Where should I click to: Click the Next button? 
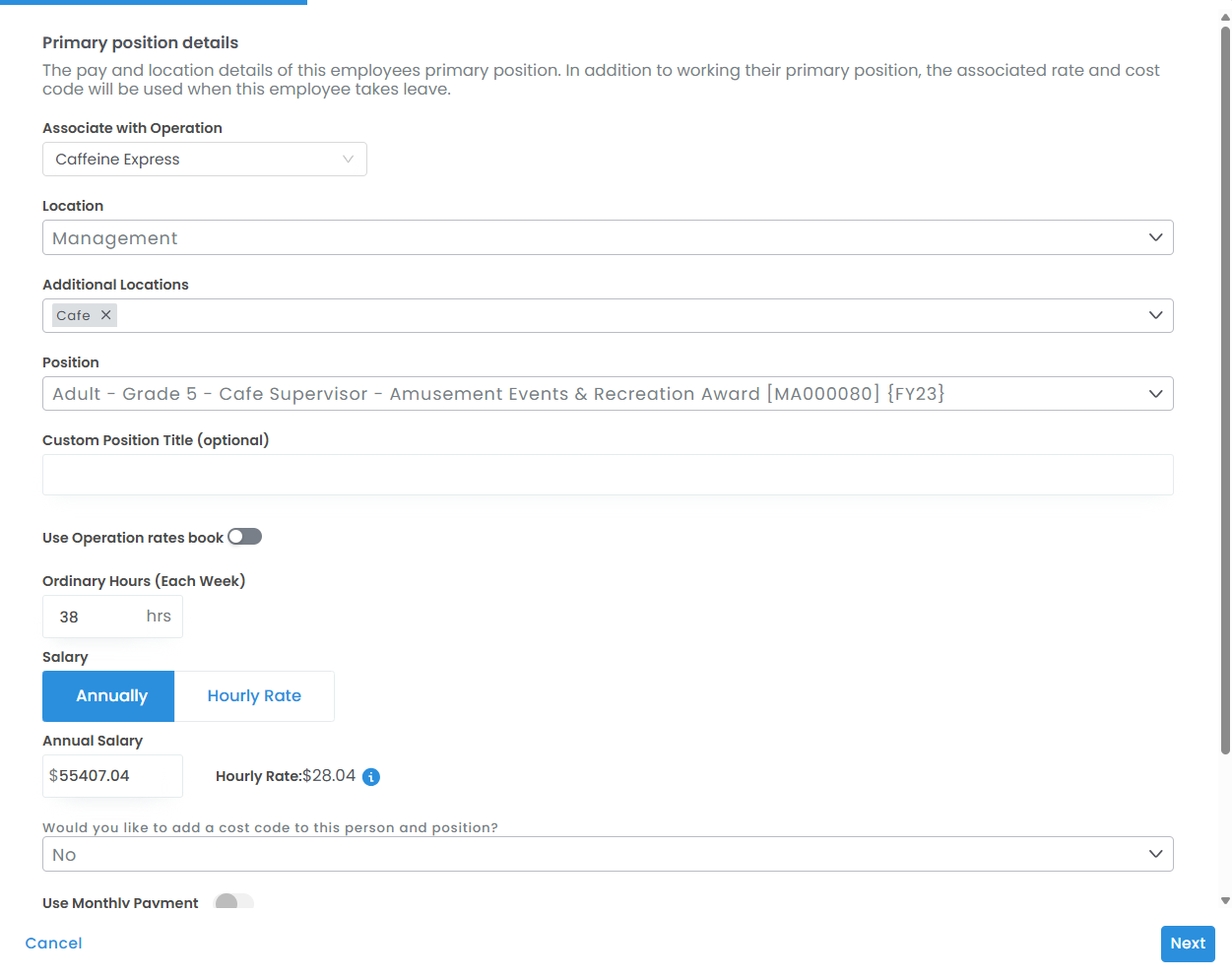tap(1187, 944)
